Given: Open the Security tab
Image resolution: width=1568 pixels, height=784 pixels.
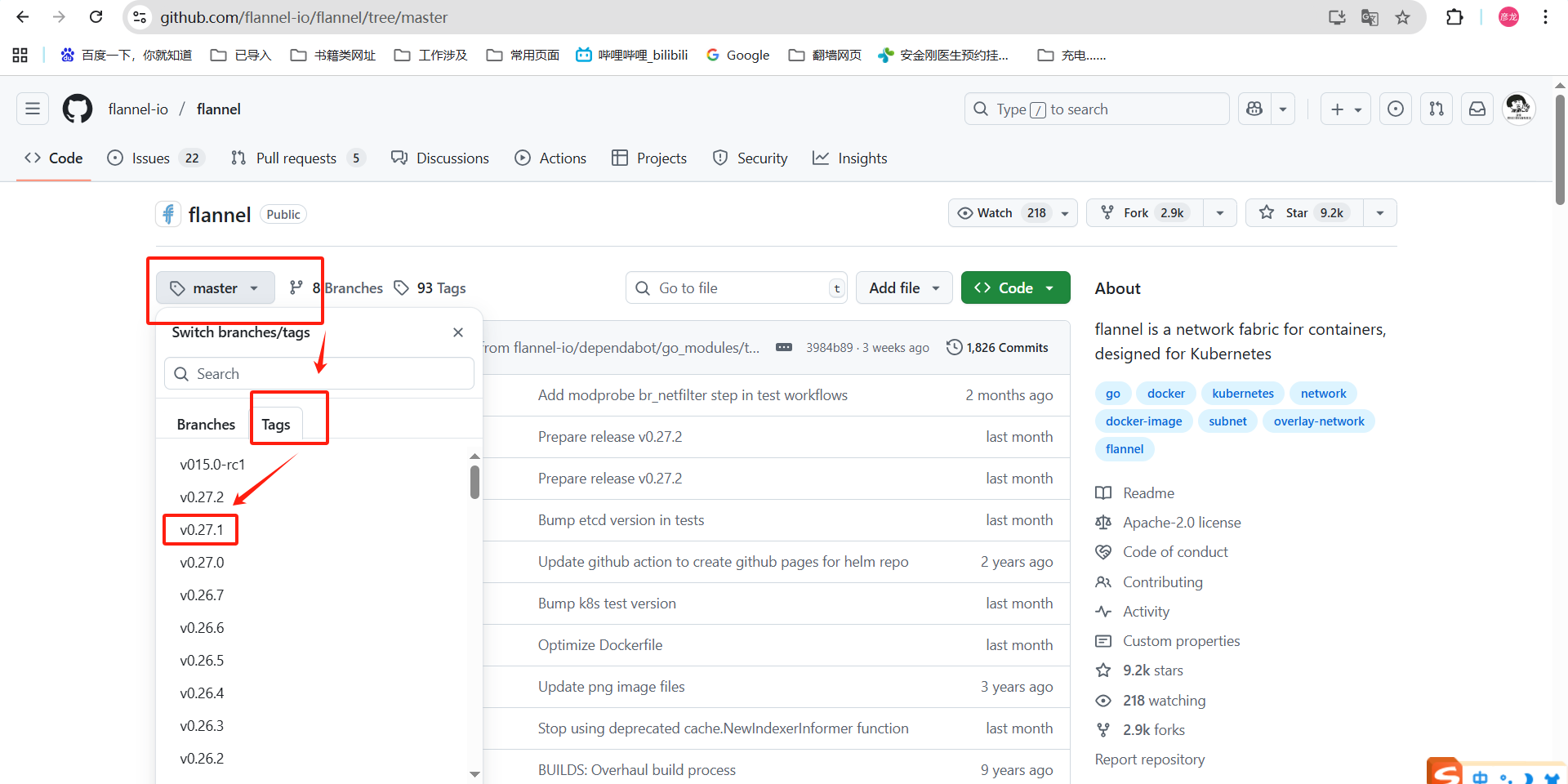Looking at the screenshot, I should point(751,158).
